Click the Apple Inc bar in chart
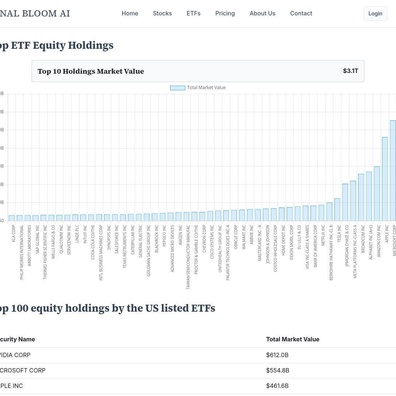The width and height of the screenshot is (396, 396). pos(385,179)
